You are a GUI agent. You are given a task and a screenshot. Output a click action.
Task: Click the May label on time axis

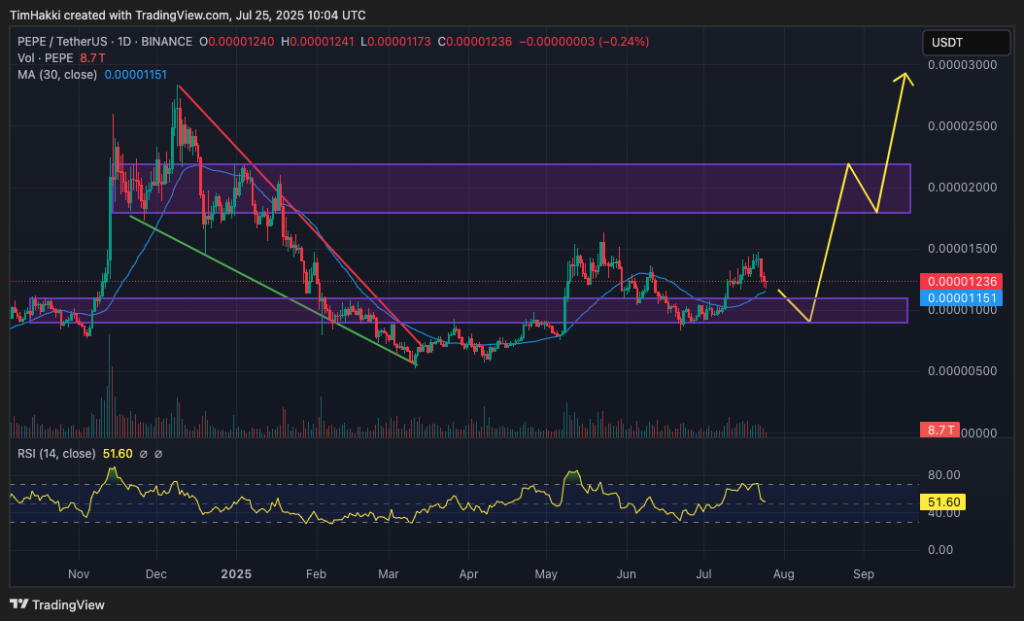[544, 575]
